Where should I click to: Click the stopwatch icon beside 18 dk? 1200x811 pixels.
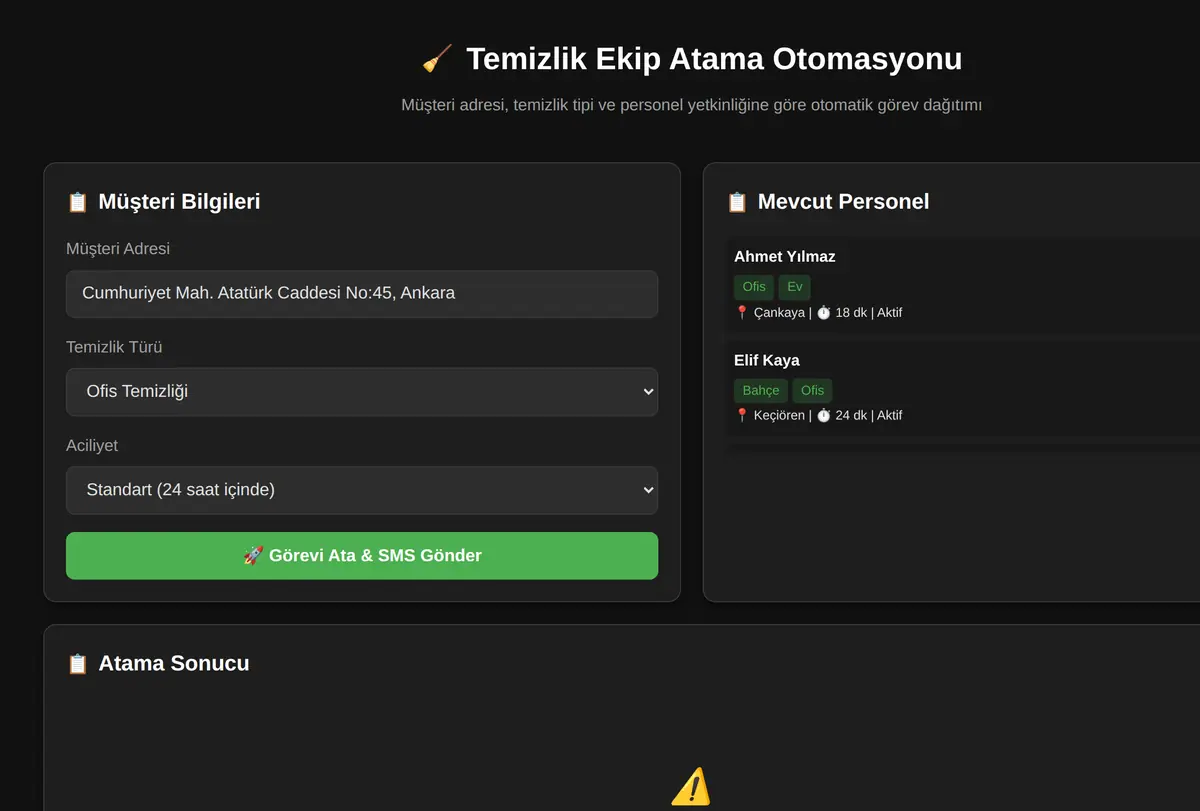coord(824,312)
